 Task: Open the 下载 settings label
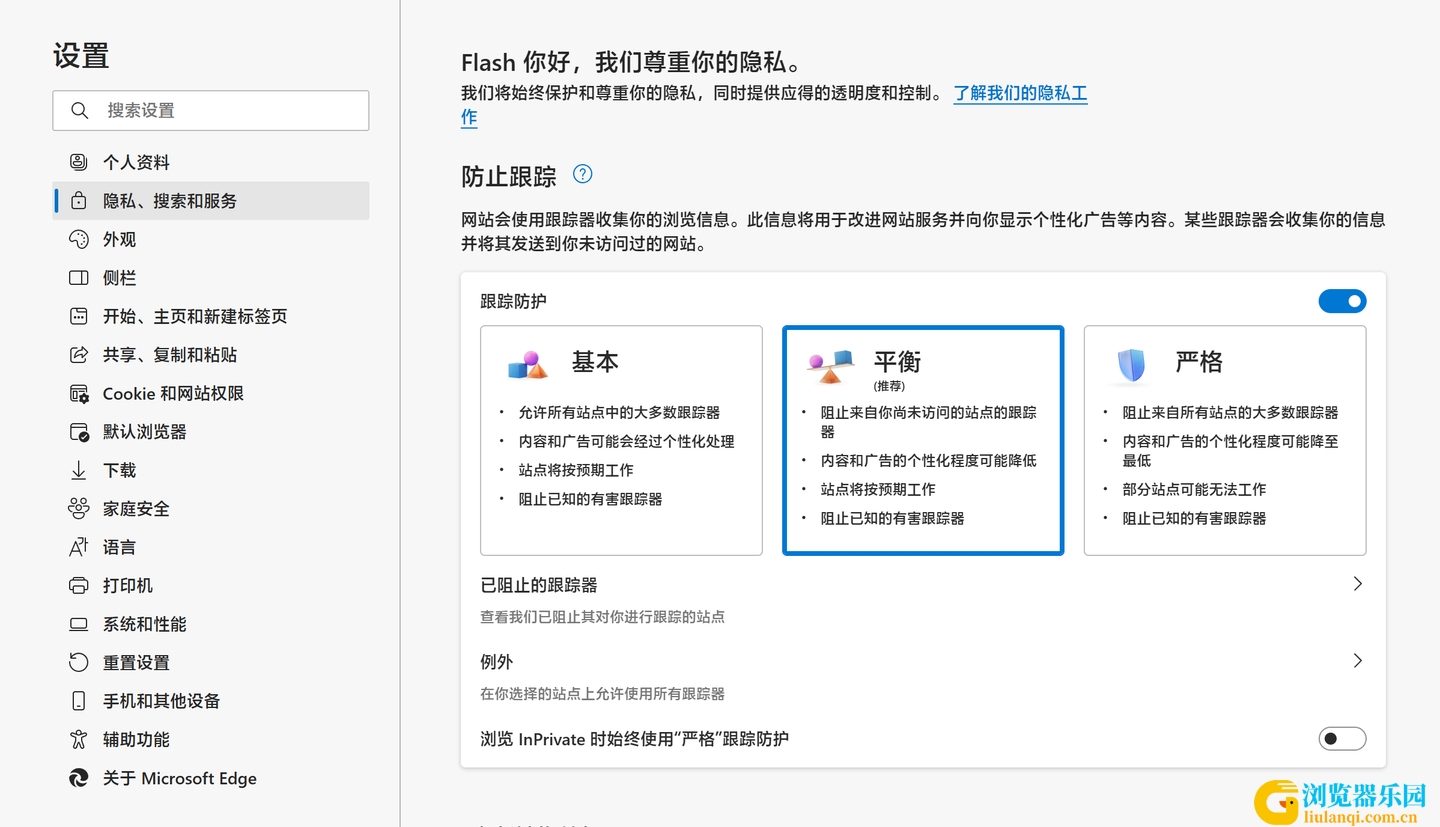click(x=119, y=470)
